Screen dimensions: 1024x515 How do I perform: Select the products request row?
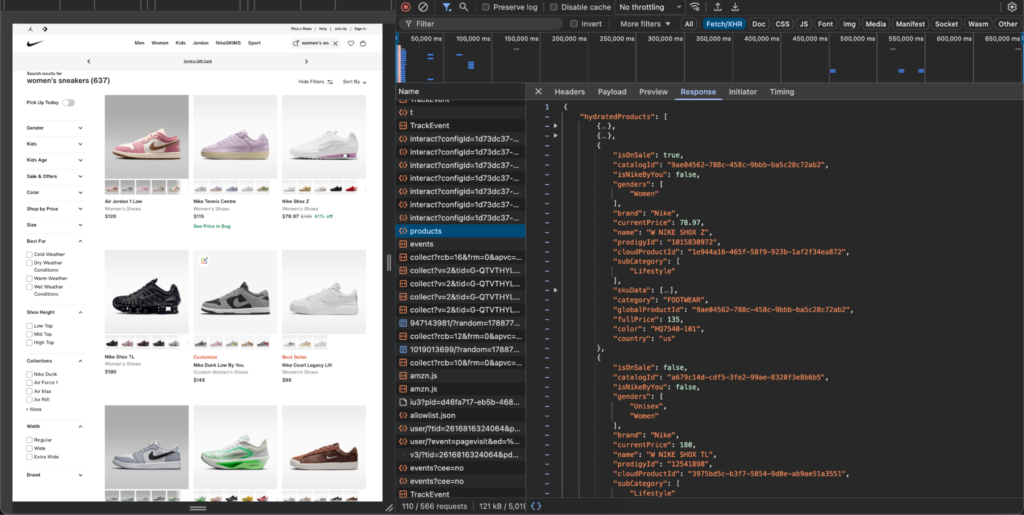460,231
